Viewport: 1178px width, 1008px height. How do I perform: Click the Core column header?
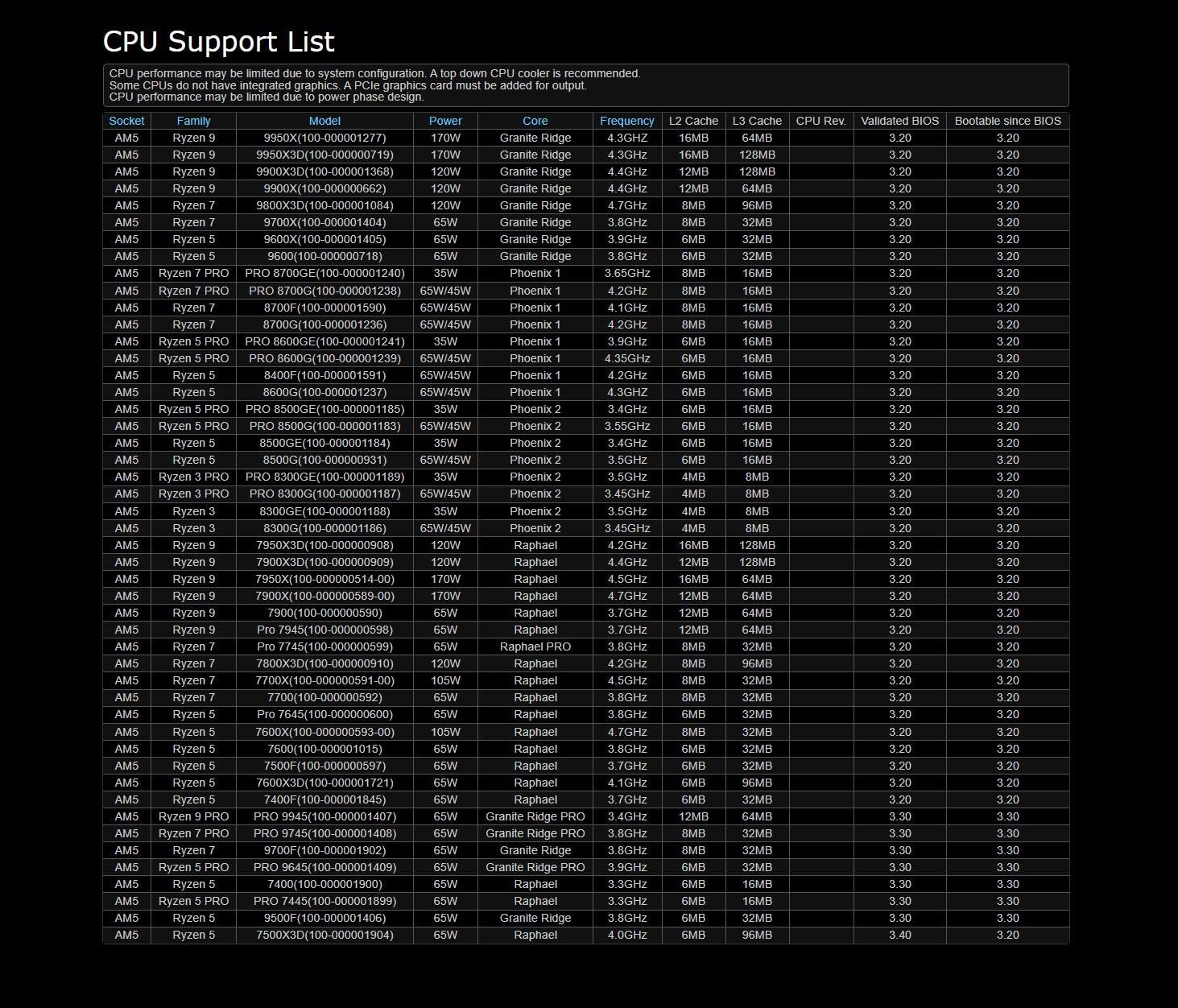click(535, 121)
